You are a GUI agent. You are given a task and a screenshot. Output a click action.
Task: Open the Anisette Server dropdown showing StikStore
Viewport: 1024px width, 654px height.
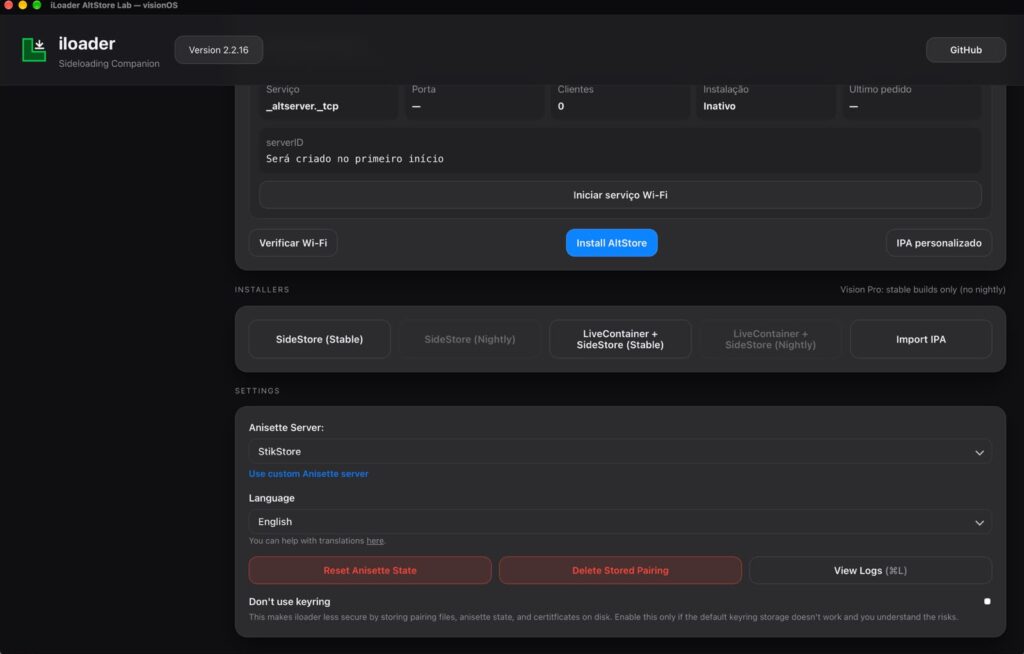click(620, 451)
